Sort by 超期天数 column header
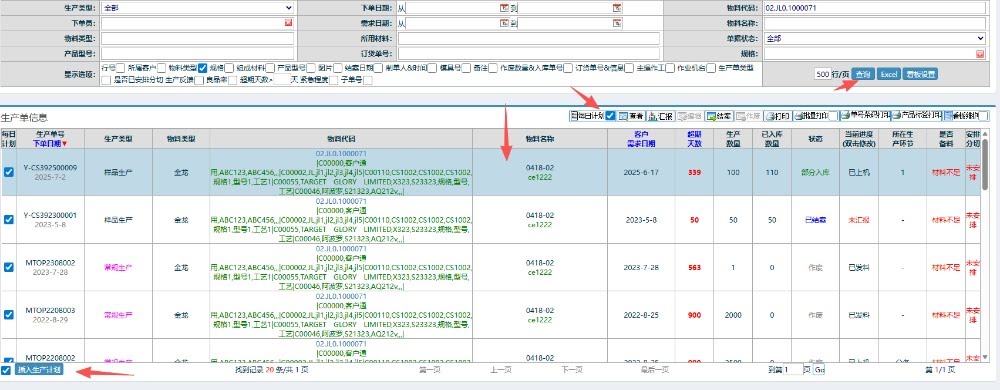 694,139
